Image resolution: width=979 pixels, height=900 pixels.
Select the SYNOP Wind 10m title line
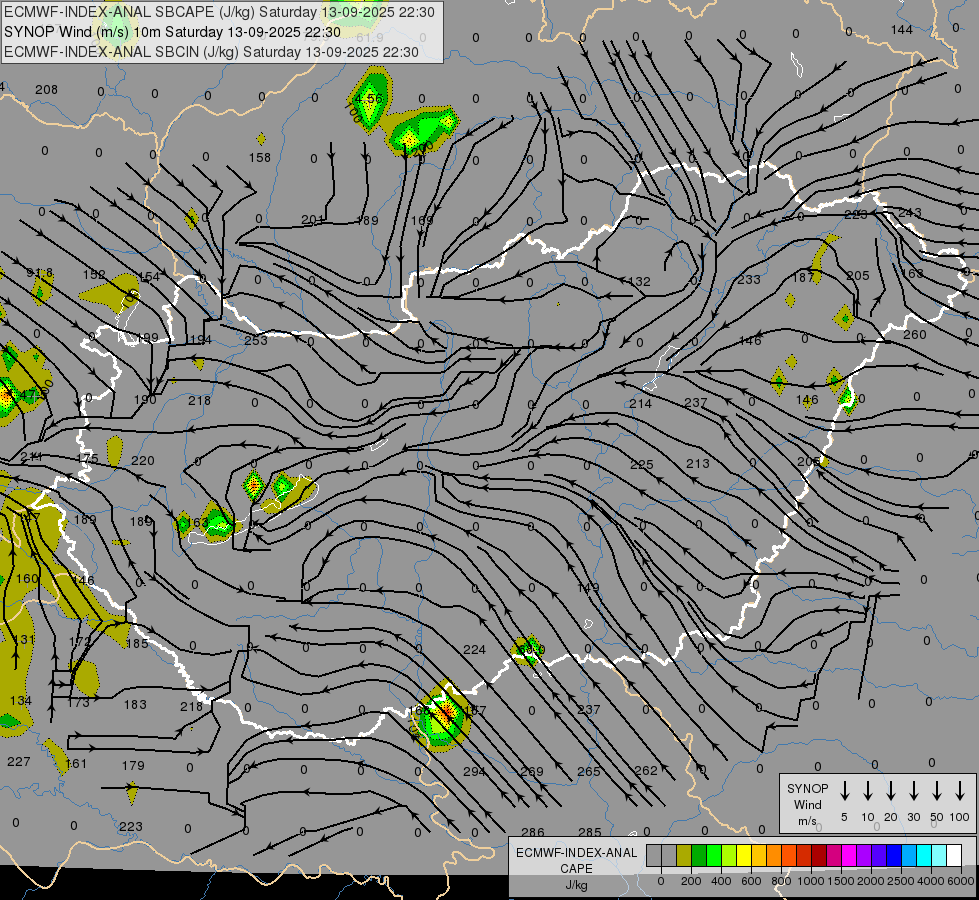pos(172,32)
